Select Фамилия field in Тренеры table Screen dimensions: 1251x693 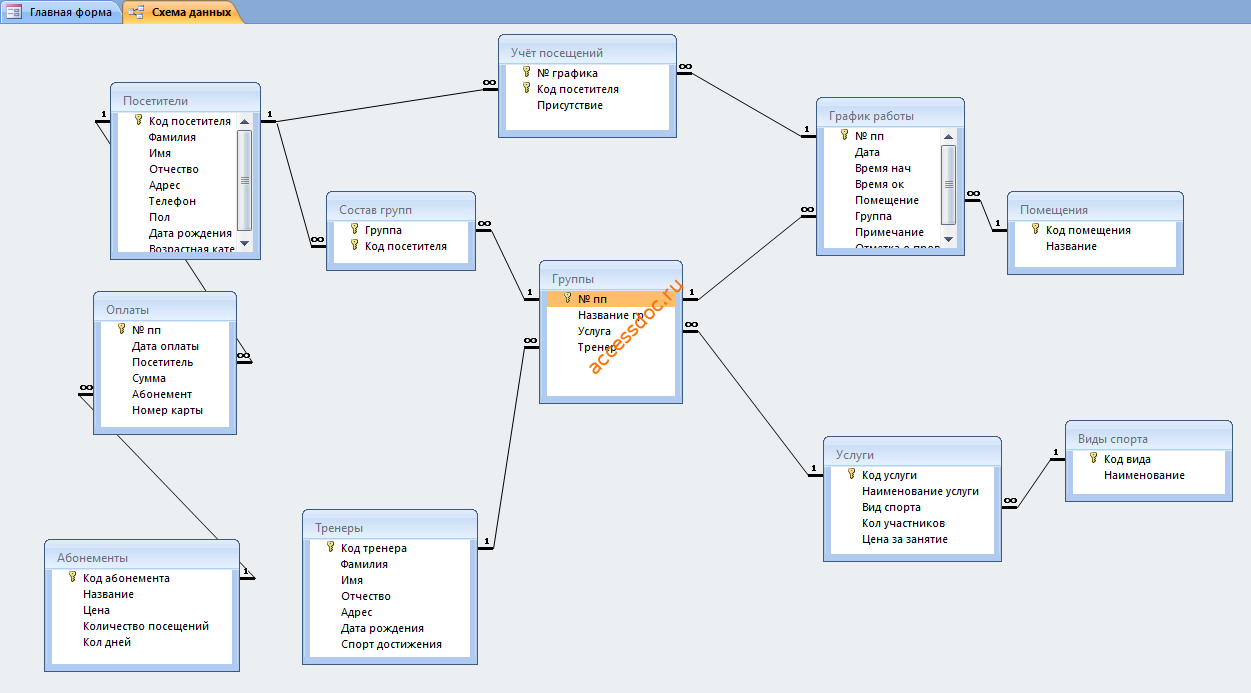coord(364,564)
